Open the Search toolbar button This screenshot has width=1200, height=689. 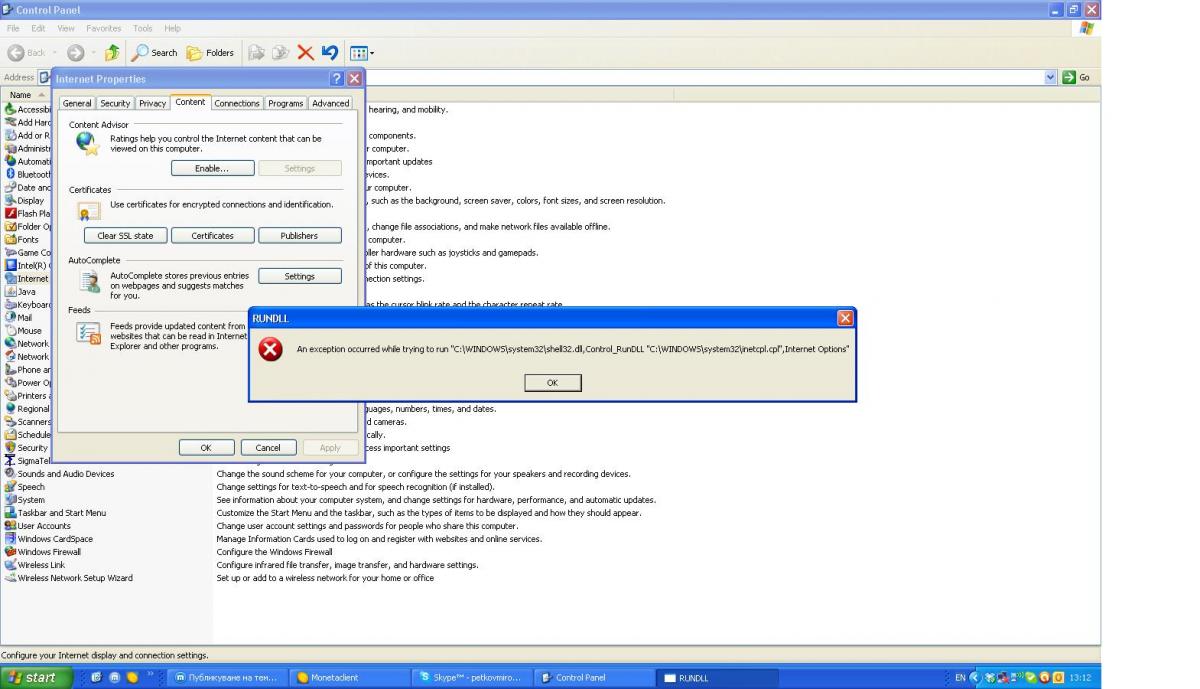point(156,53)
